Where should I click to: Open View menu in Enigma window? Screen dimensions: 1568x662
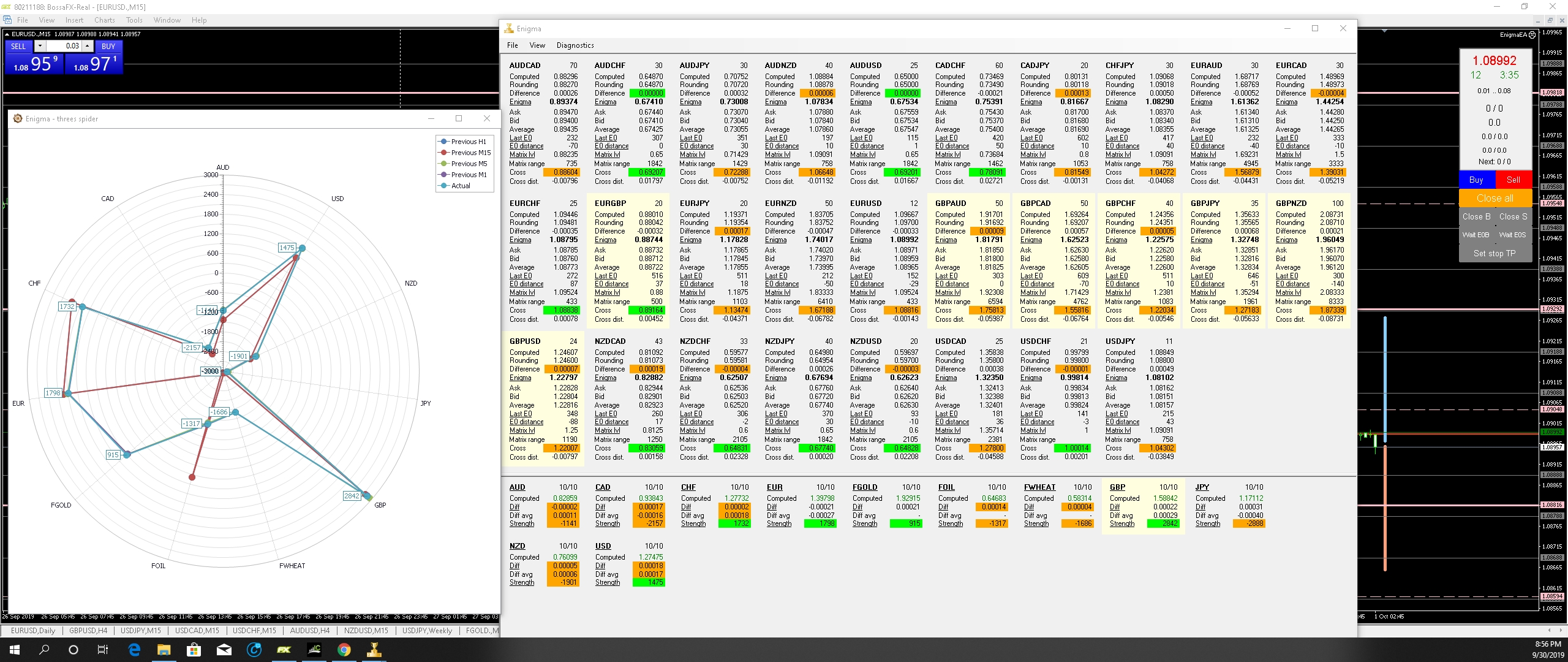point(537,45)
